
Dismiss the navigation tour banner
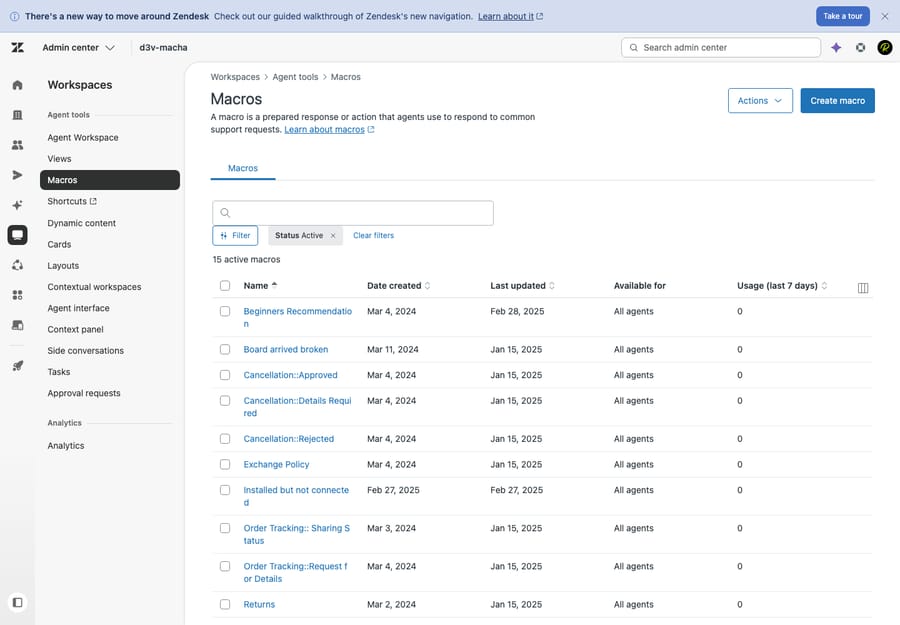pos(885,16)
